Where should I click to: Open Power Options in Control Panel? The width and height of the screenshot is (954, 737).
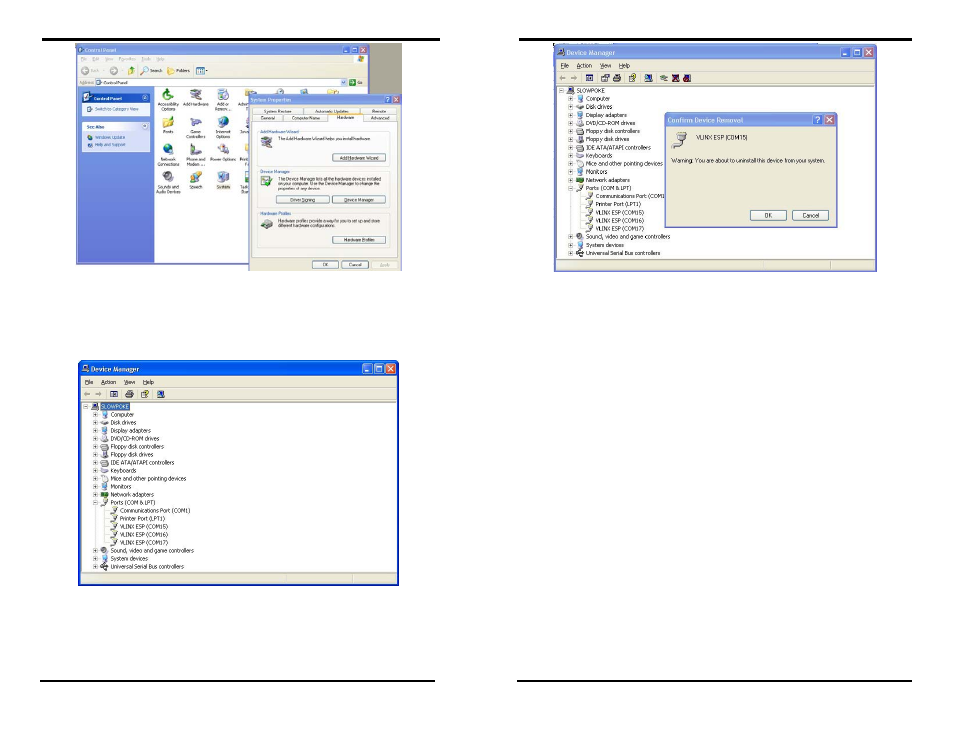[223, 152]
